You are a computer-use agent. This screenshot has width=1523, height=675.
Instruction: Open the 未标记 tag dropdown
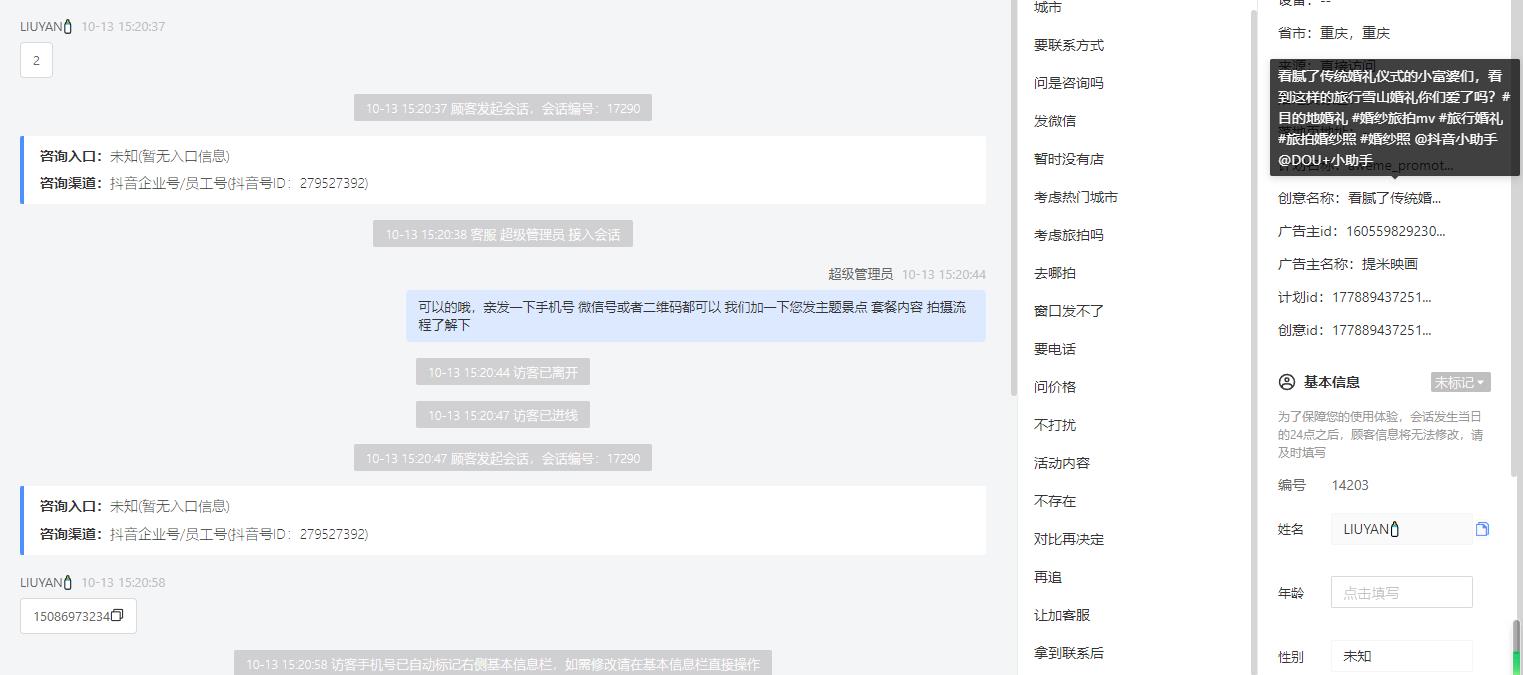[x=1460, y=382]
